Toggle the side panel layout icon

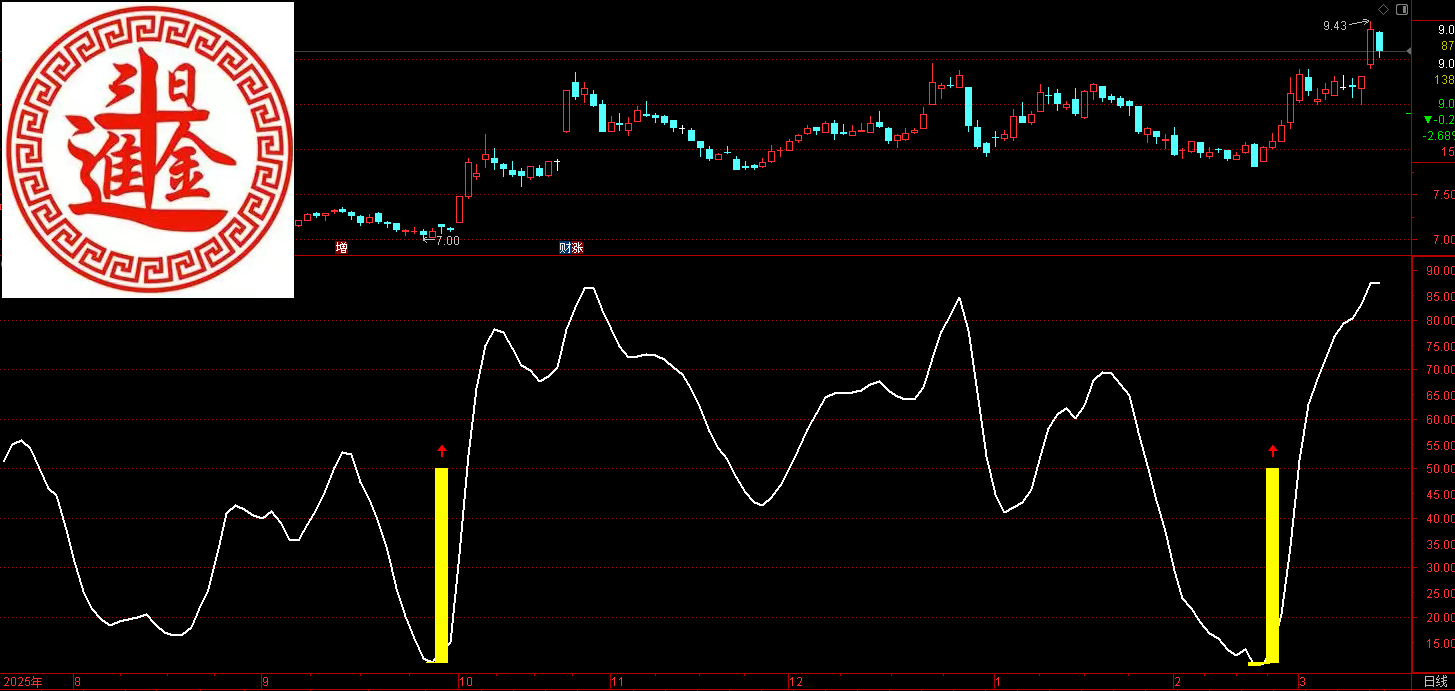click(1402, 9)
